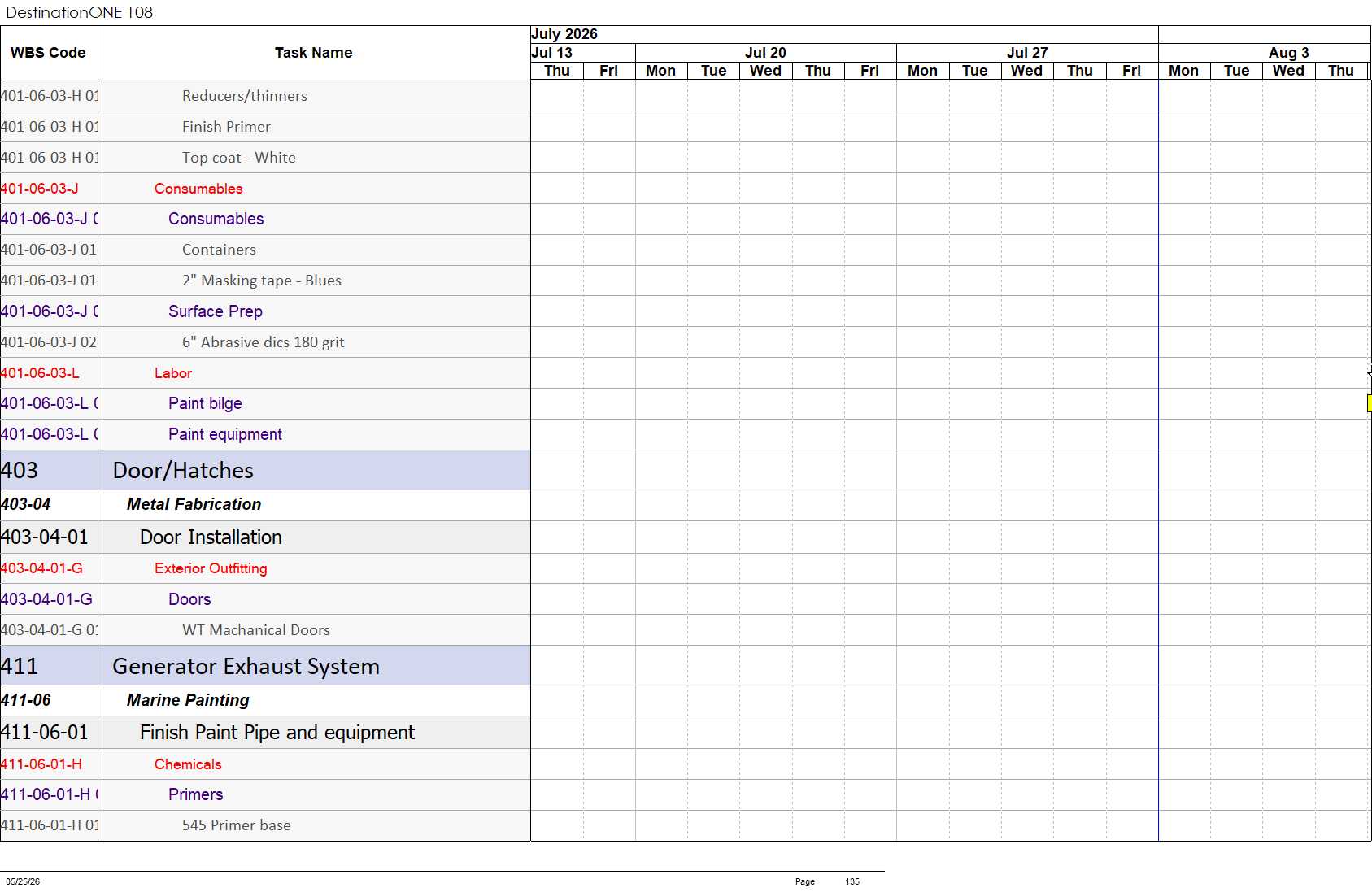Click WBS code 401-06-03-J in red
The image size is (1372, 892).
point(40,189)
